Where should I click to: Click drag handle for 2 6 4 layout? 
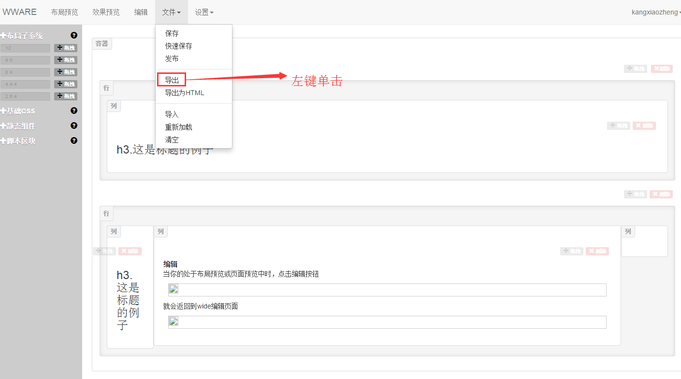point(66,96)
